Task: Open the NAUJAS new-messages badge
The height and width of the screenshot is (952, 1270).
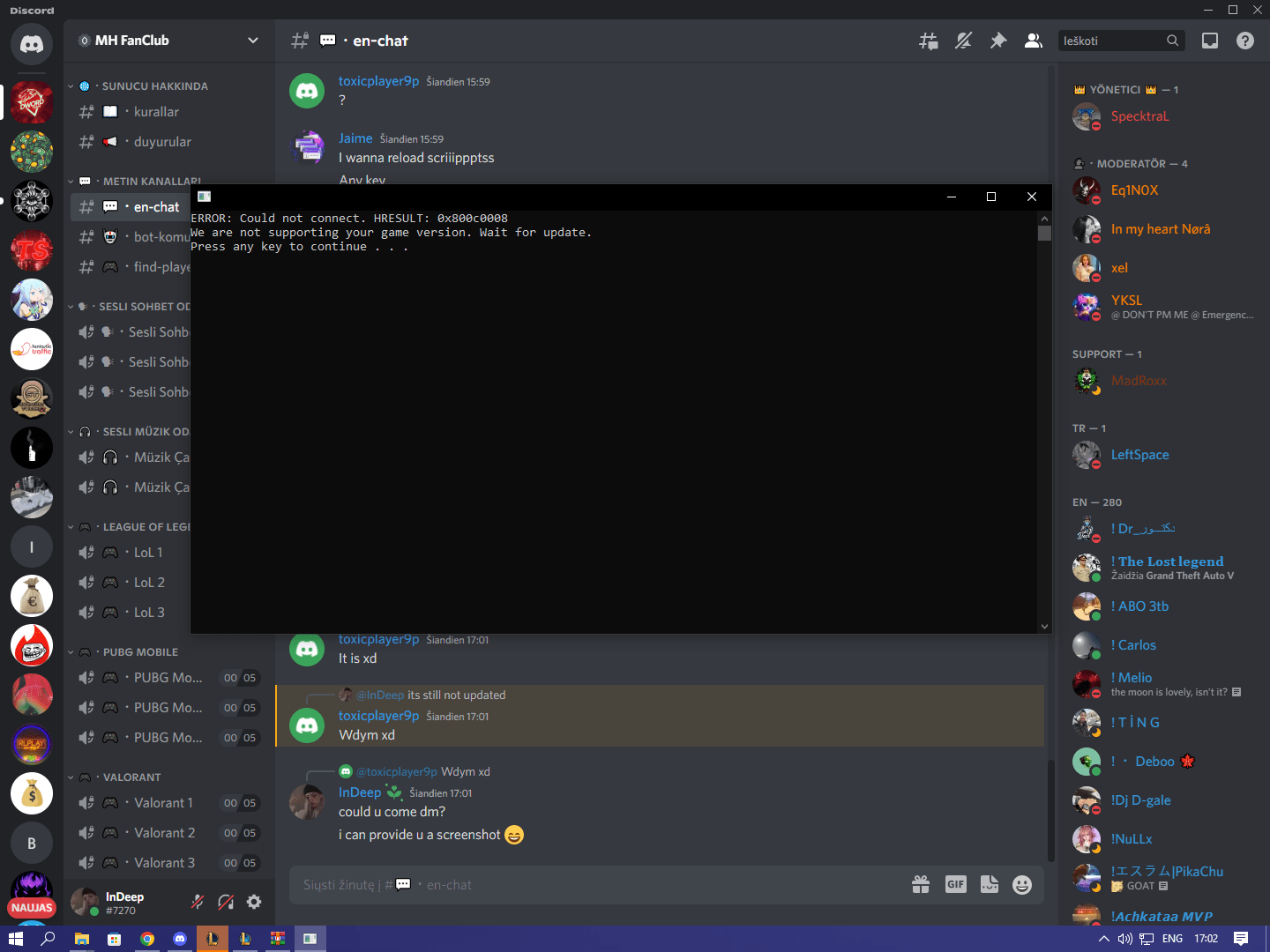Action: tap(32, 908)
